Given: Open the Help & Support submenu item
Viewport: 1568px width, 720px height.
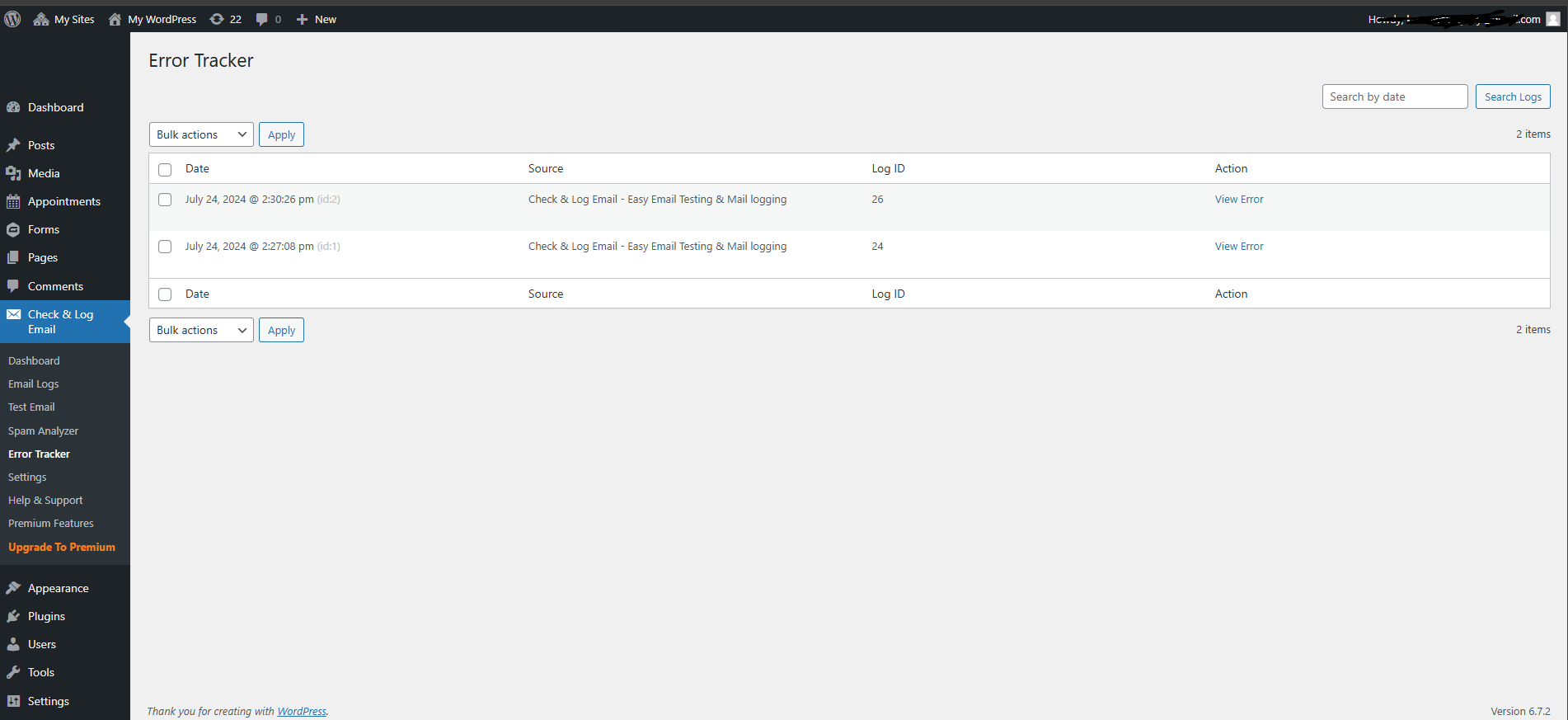Looking at the screenshot, I should tap(45, 500).
